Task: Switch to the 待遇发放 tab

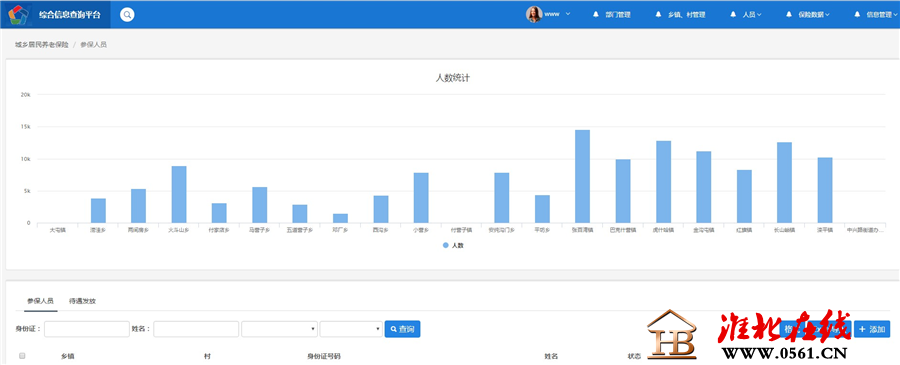Action: click(x=82, y=301)
